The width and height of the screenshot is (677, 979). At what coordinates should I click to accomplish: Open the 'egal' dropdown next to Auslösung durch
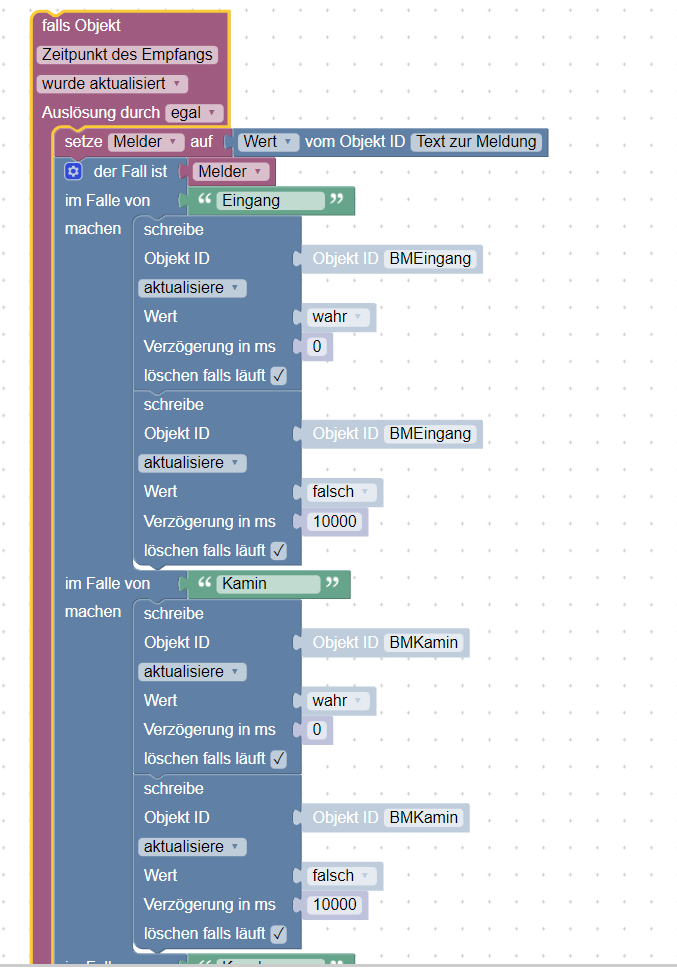coord(194,113)
